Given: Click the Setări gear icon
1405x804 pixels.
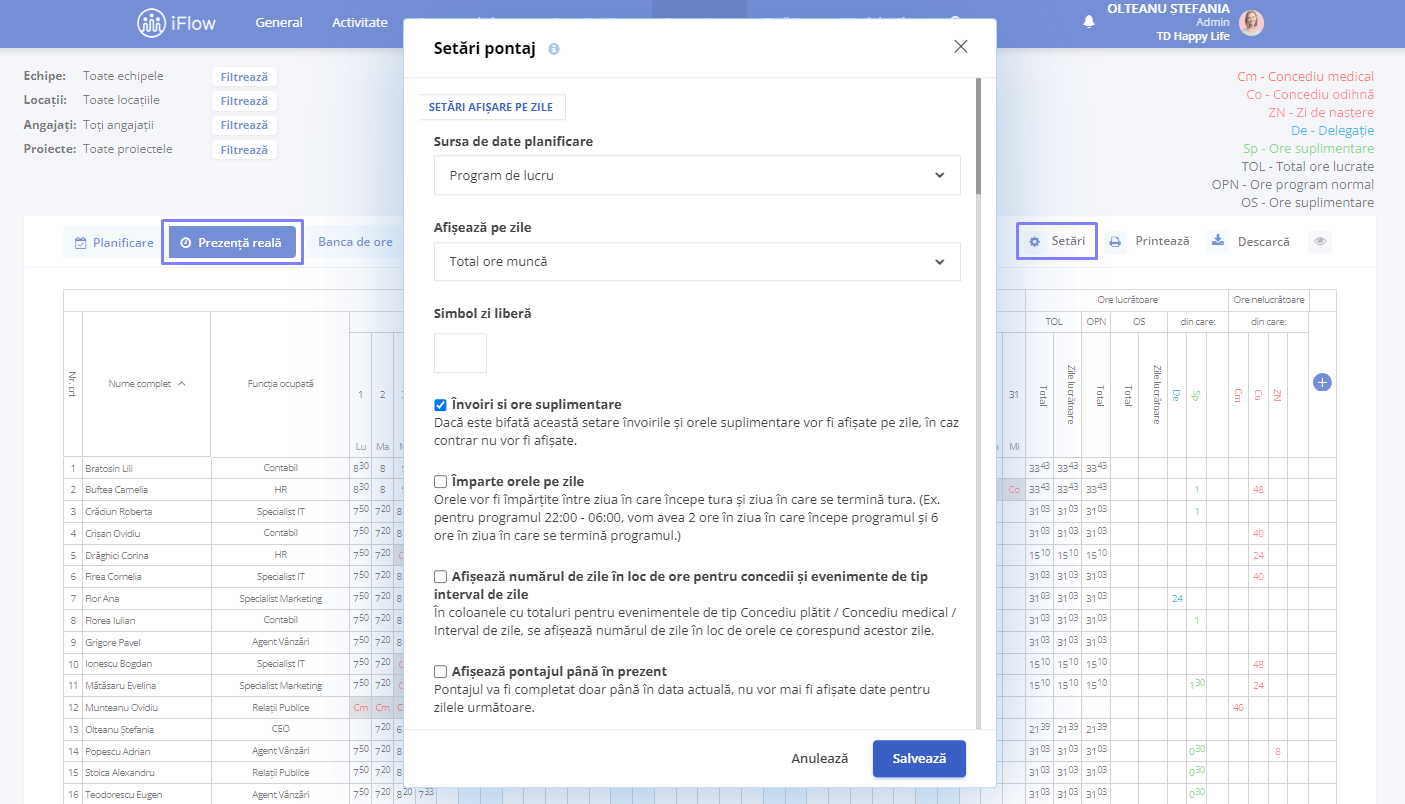Looking at the screenshot, I should click(1035, 242).
